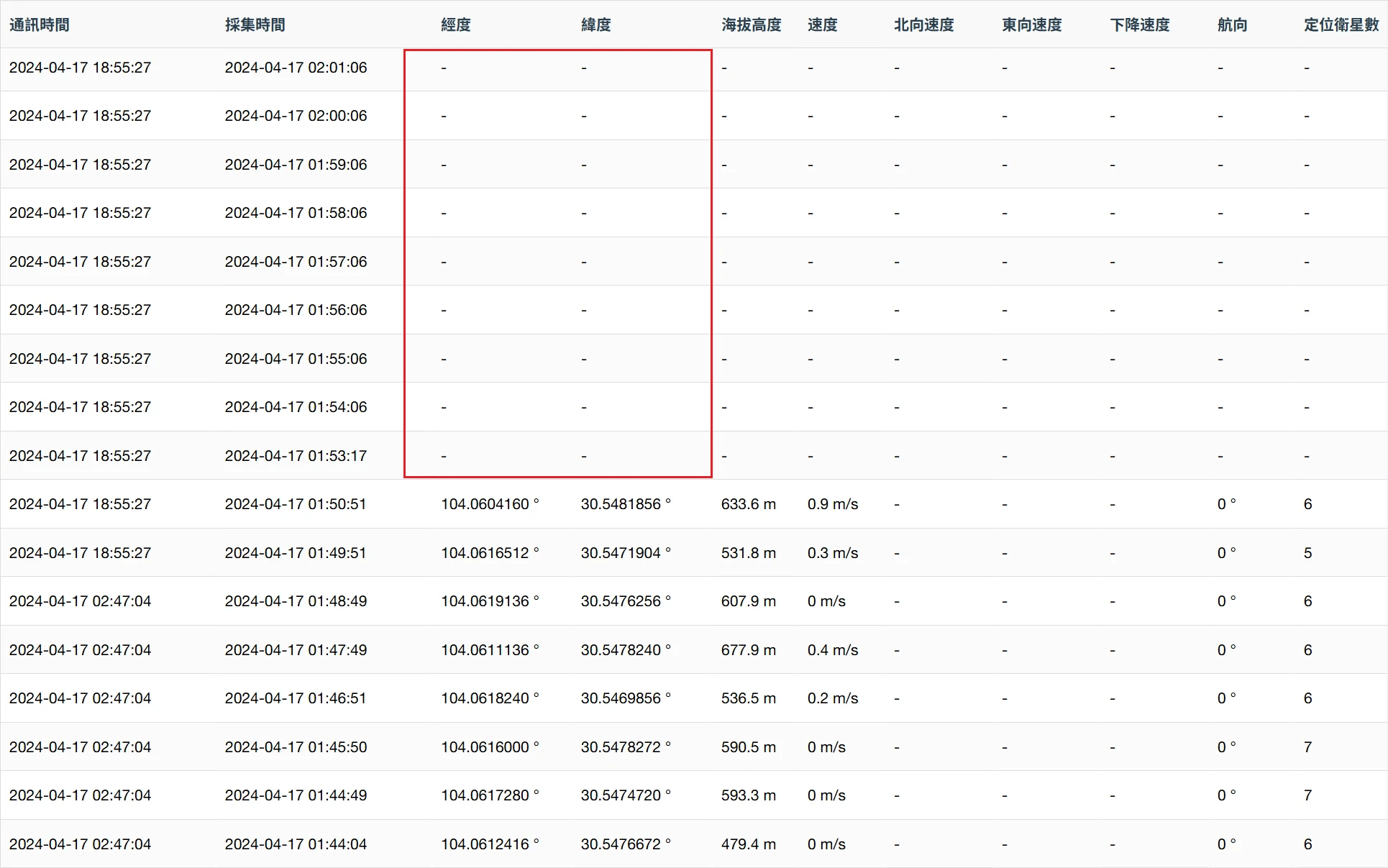Select row with collection time 02:01:06
Screen dimensions: 1388x868
click(296, 68)
